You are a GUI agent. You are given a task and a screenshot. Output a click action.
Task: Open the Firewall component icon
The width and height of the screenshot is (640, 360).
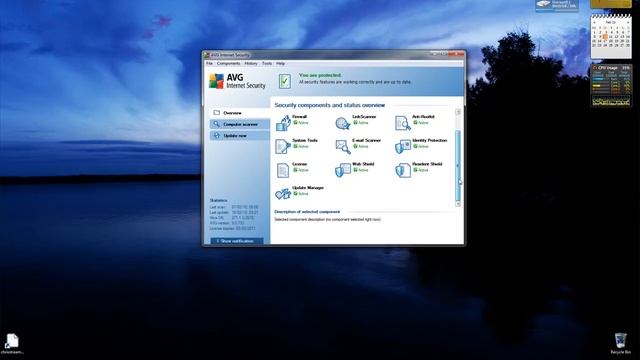pos(283,122)
